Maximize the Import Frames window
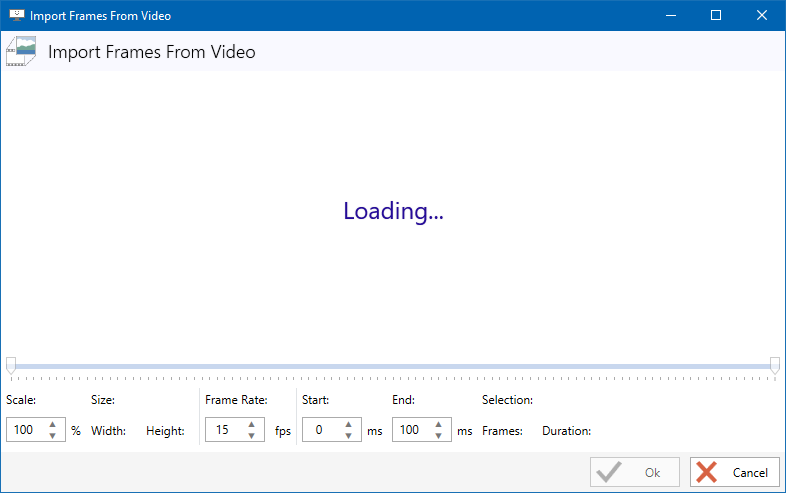The height and width of the screenshot is (493, 786). 716,16
